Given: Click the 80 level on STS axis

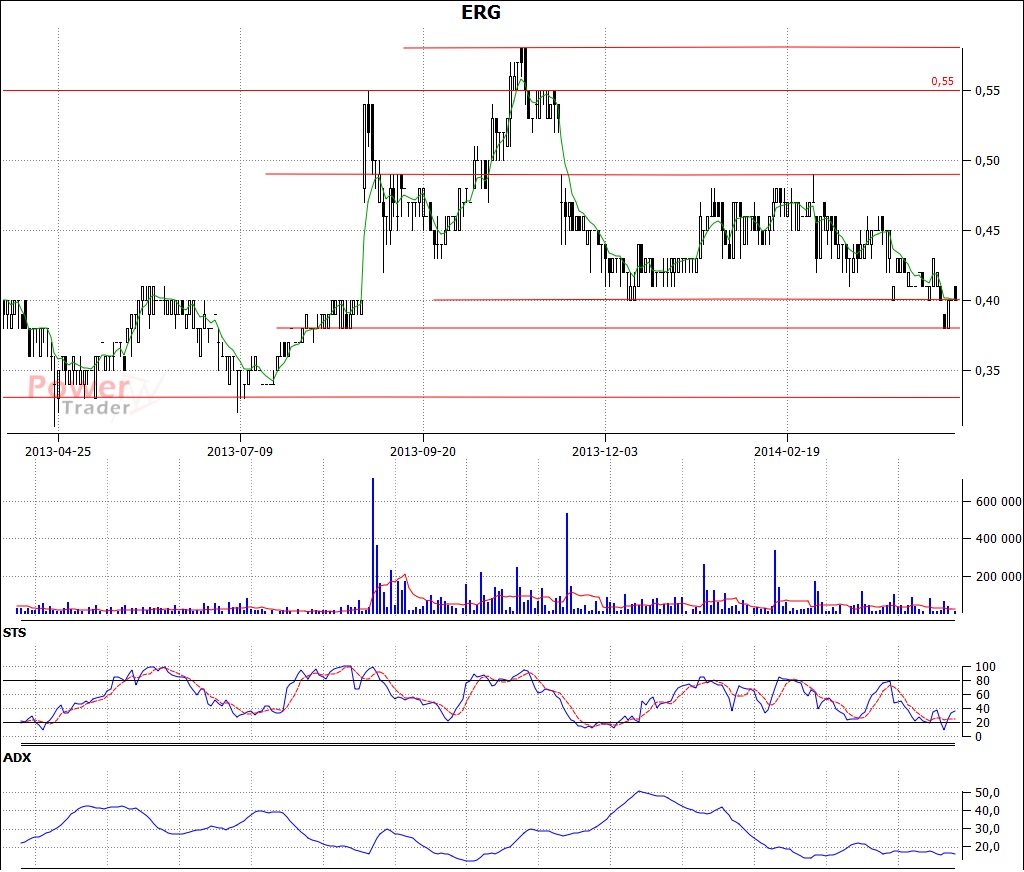Looking at the screenshot, I should (983, 681).
